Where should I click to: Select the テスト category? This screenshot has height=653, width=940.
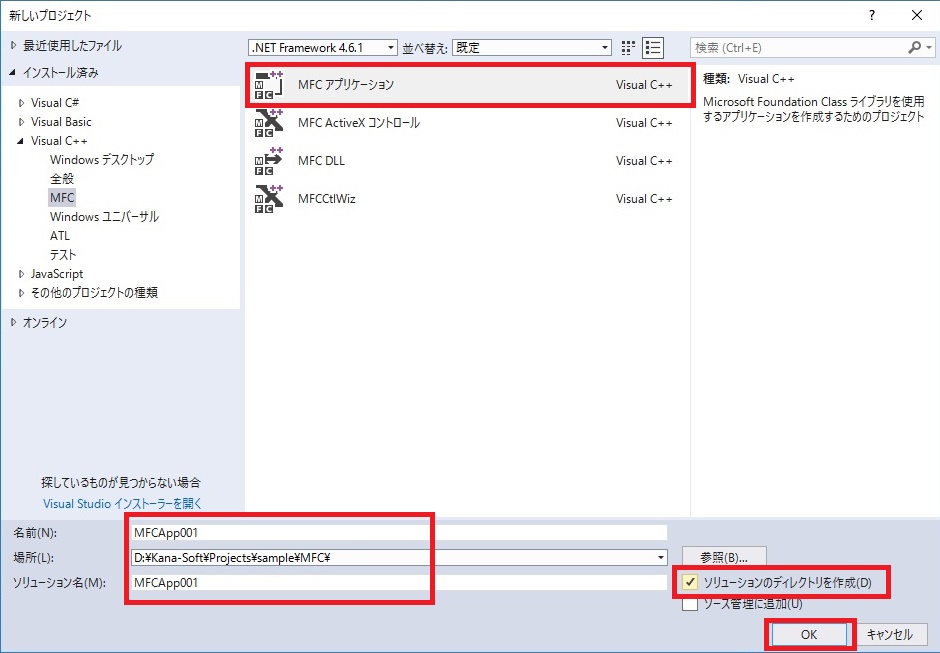(x=63, y=255)
